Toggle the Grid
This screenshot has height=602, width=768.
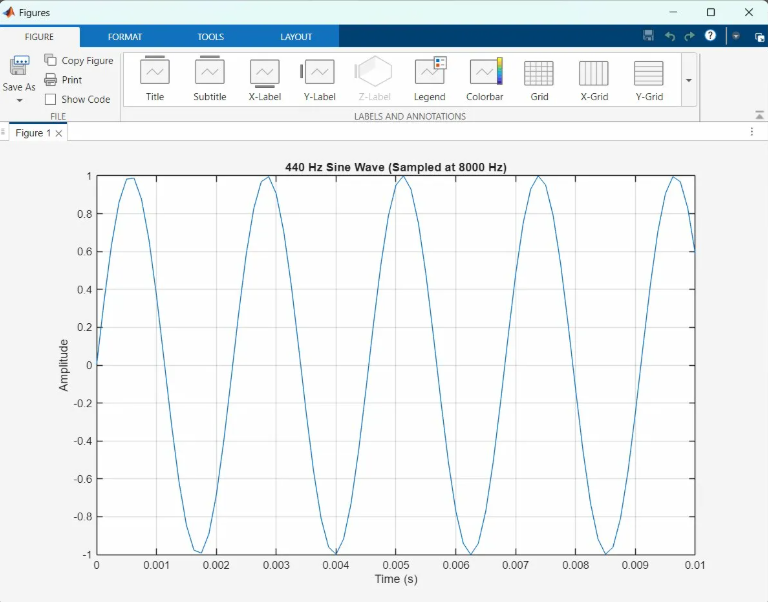click(539, 79)
